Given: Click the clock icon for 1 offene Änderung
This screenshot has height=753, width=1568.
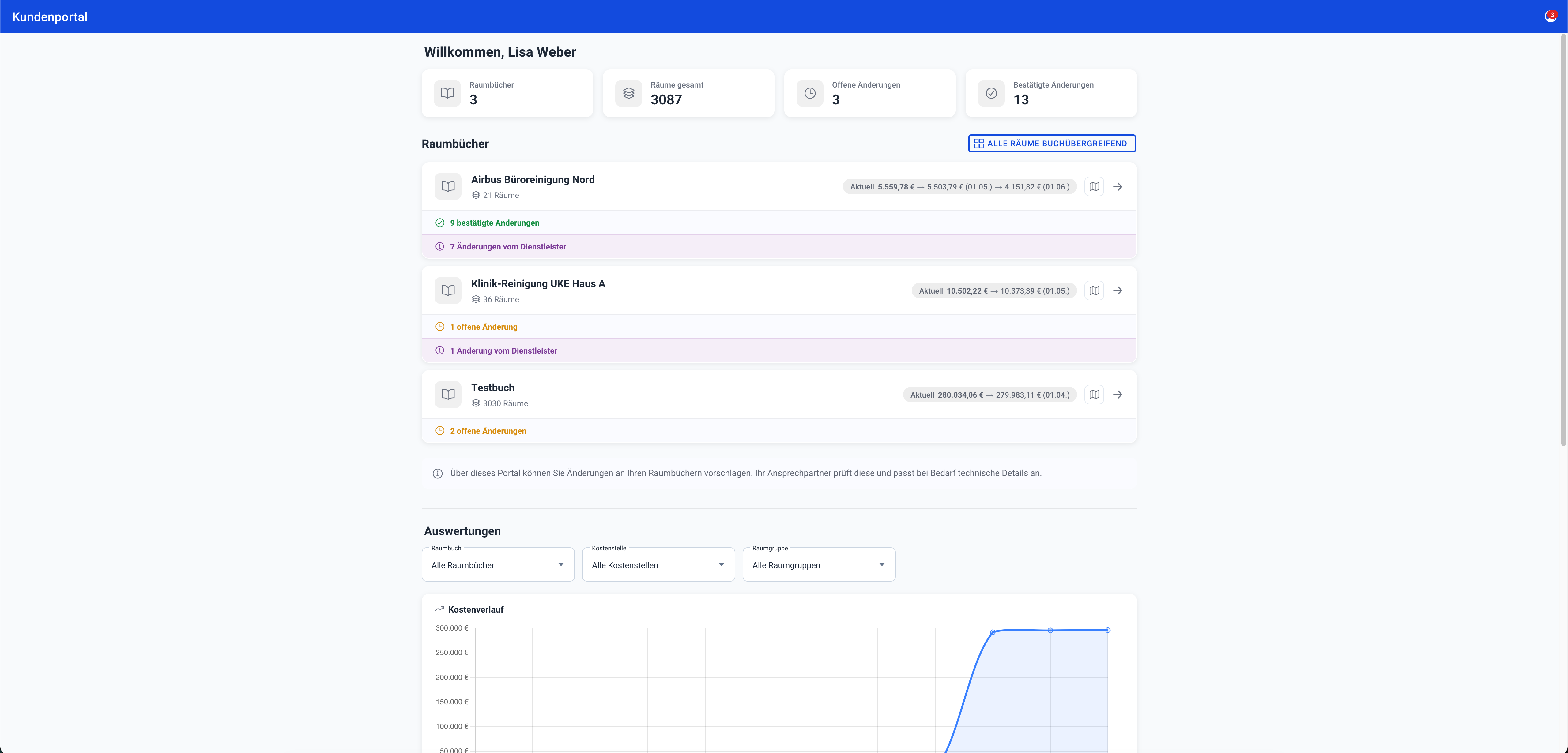Looking at the screenshot, I should pos(440,327).
